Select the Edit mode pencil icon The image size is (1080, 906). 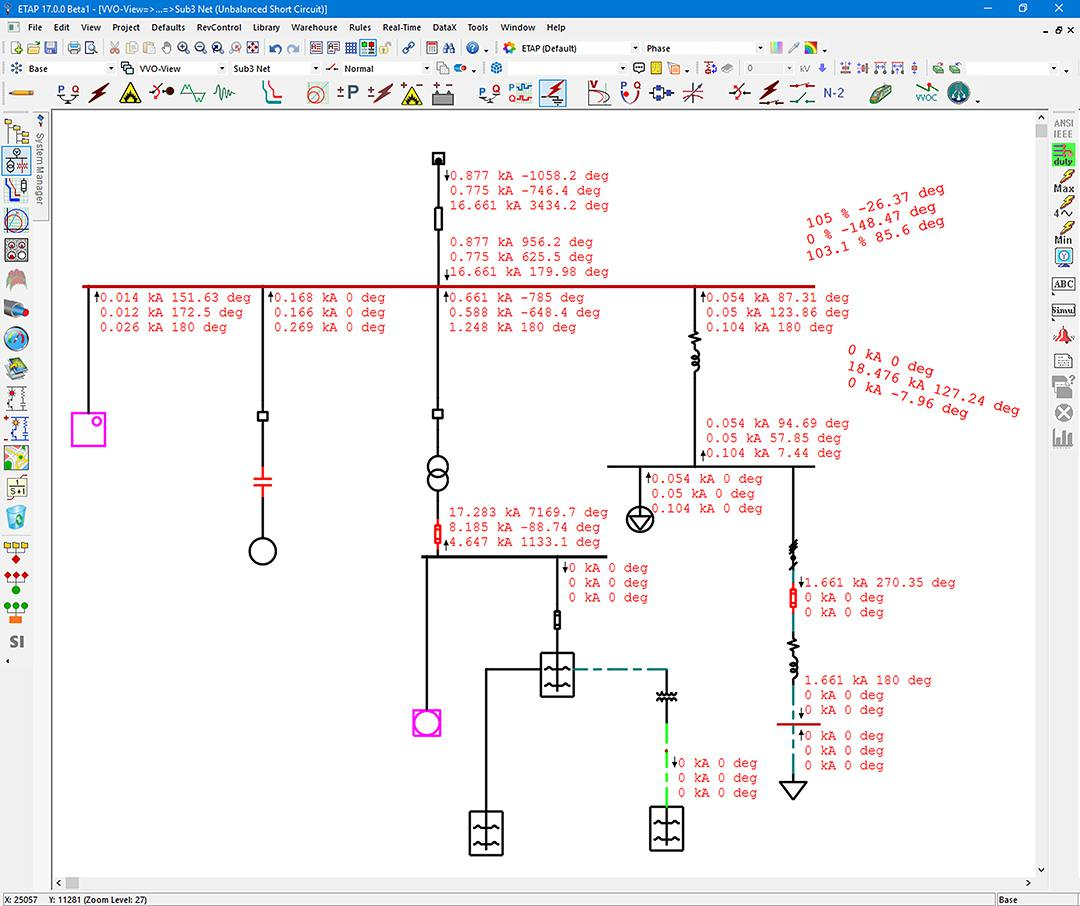19,93
